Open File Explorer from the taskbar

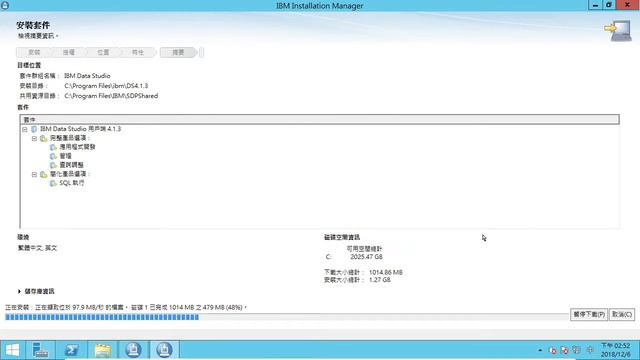(102, 350)
